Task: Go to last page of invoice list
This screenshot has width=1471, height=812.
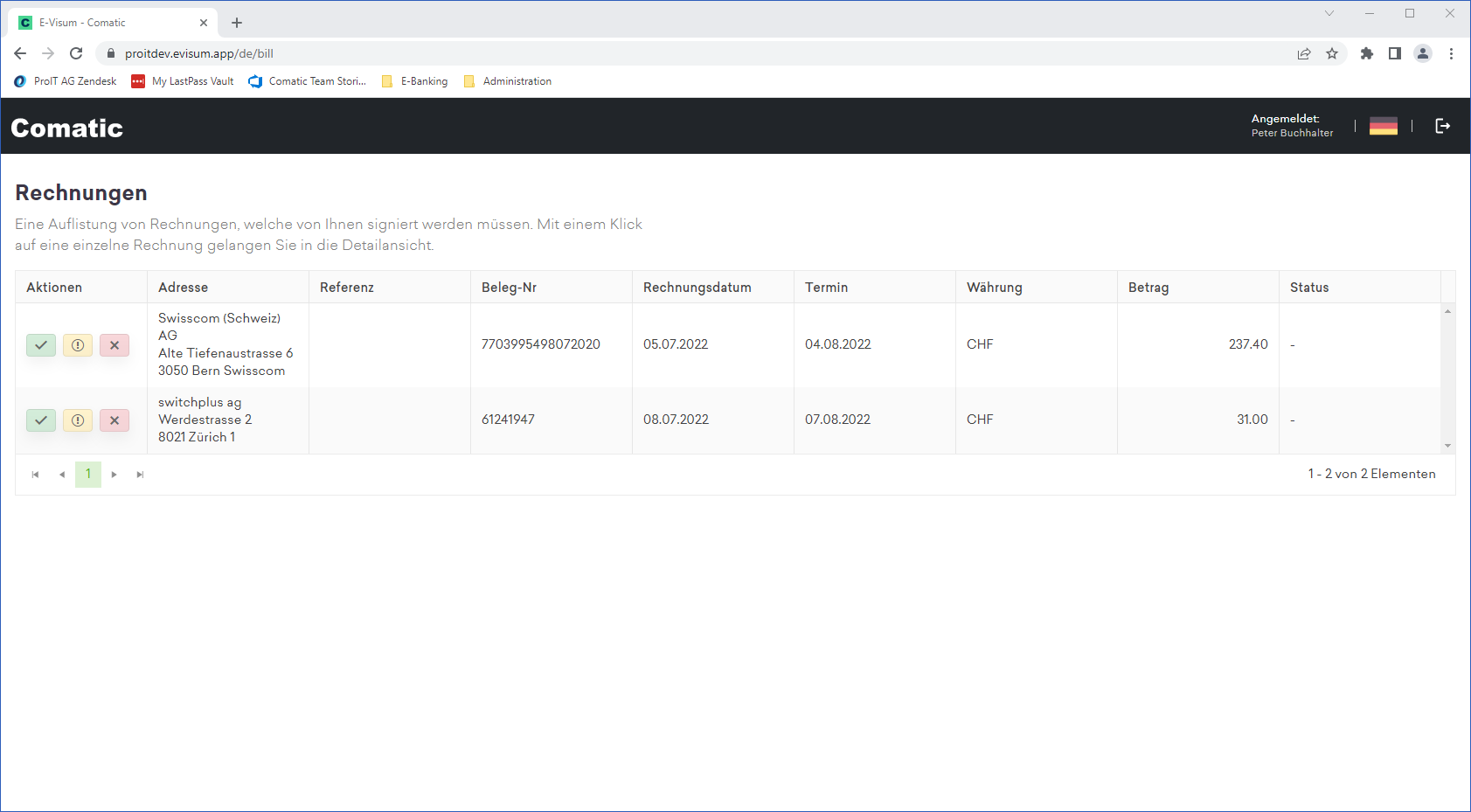Action: [141, 475]
